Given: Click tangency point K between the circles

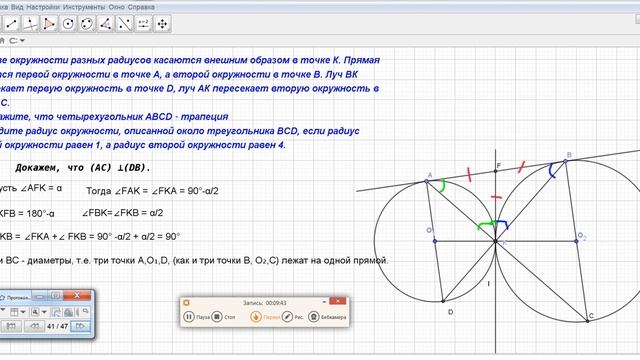Looking at the screenshot, I should [496, 241].
